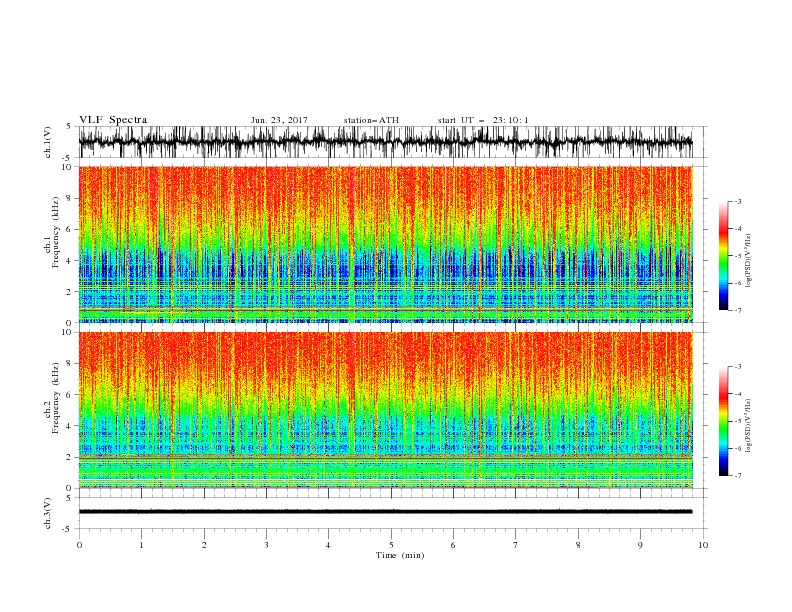Click time axis tick label '4'
The height and width of the screenshot is (612, 792).
(x=328, y=545)
